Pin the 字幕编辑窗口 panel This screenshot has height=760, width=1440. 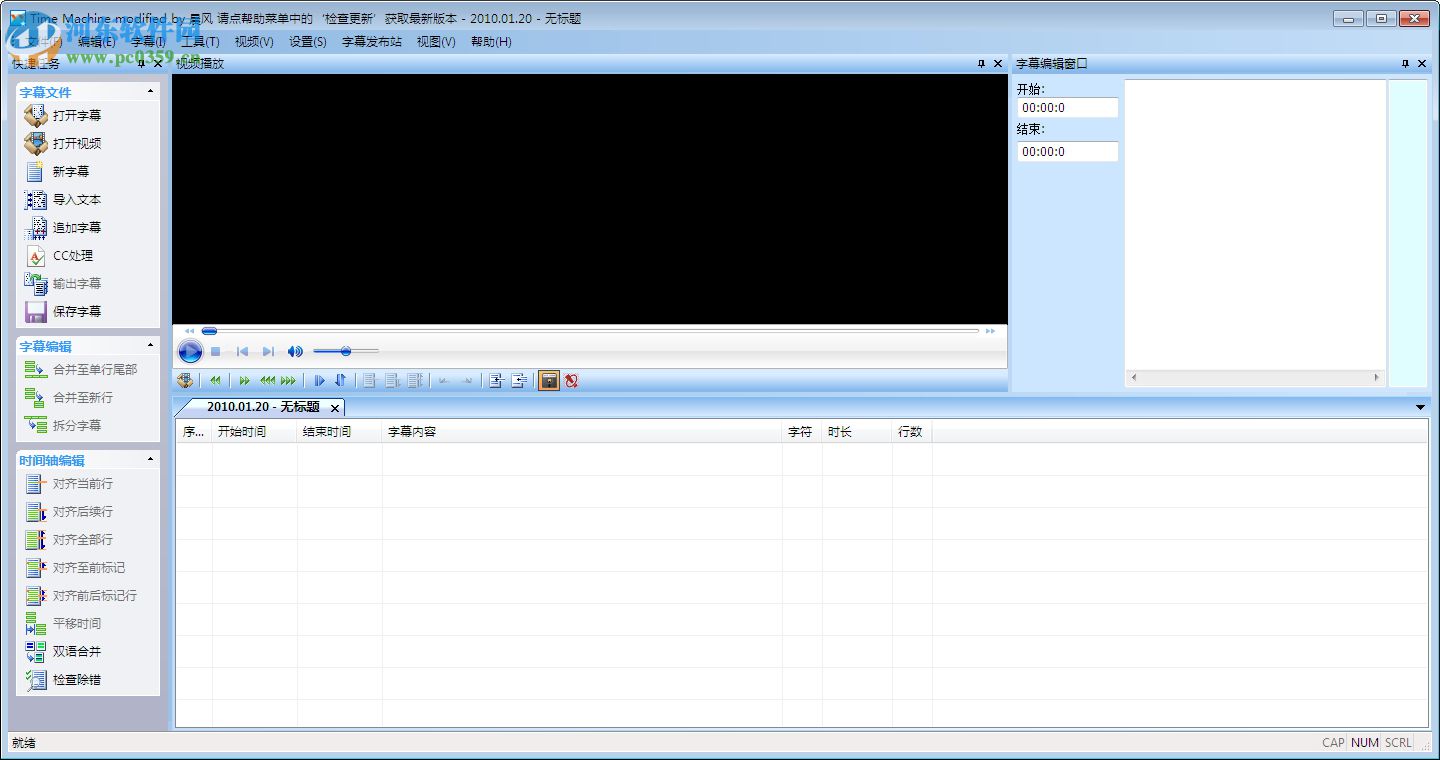(x=1404, y=63)
